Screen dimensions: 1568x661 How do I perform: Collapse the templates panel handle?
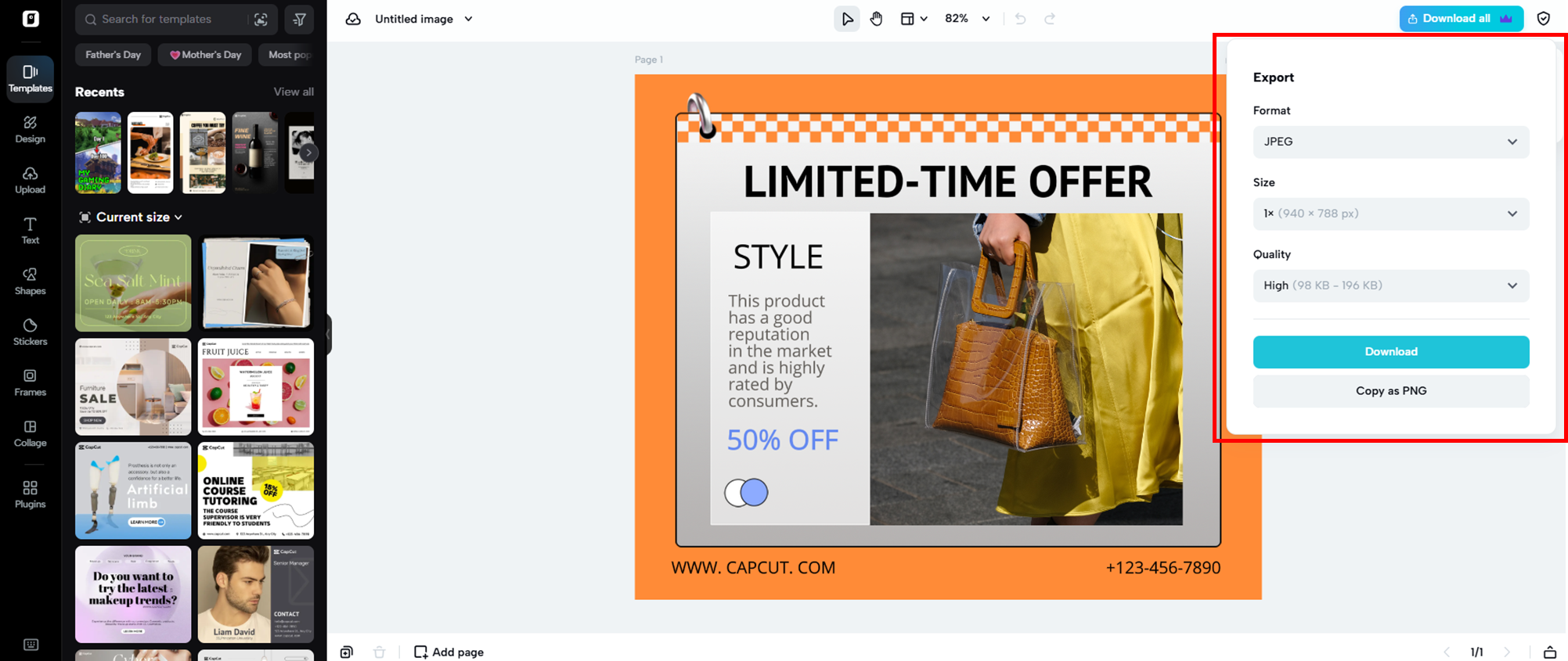[329, 335]
